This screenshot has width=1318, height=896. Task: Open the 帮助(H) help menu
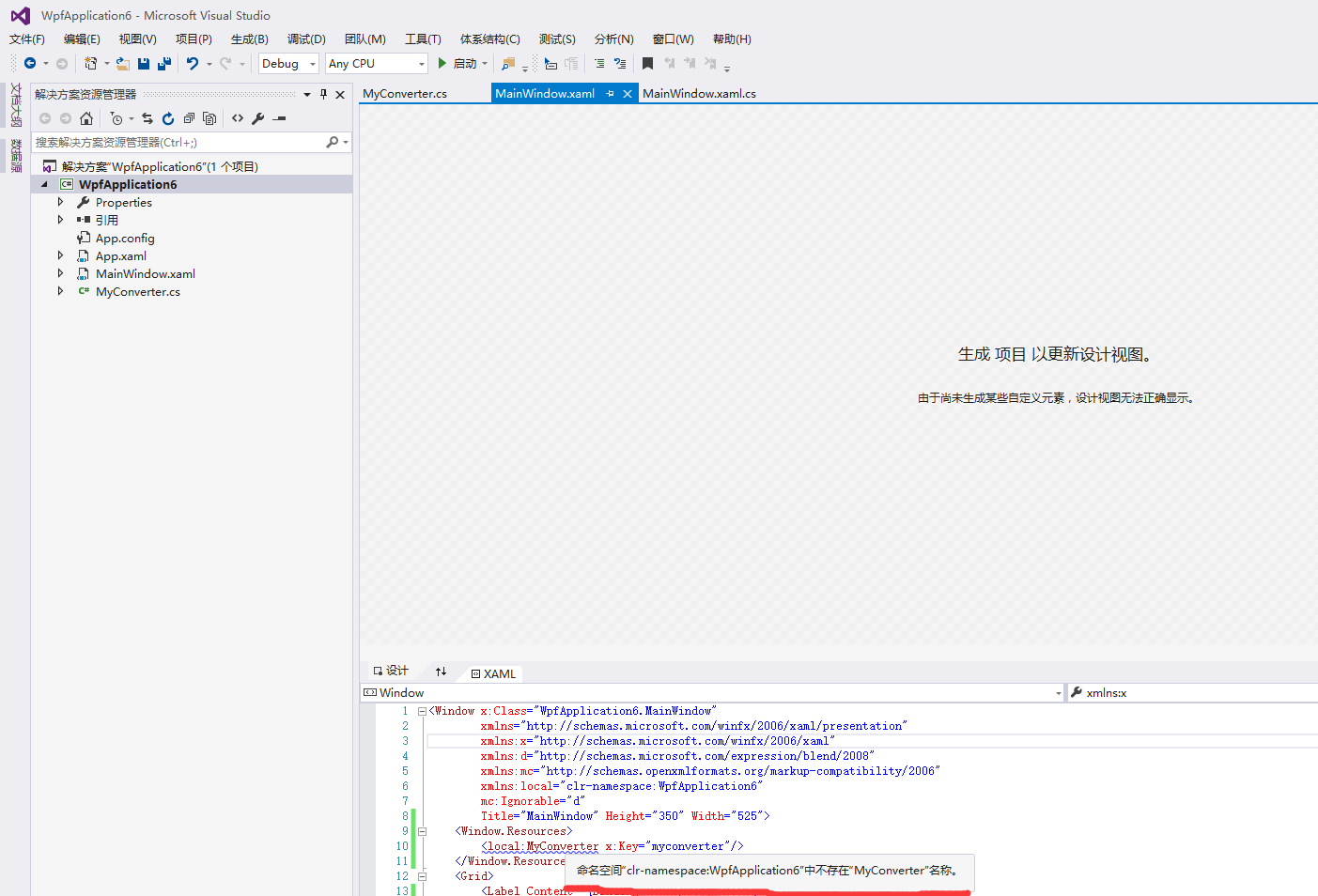click(732, 39)
